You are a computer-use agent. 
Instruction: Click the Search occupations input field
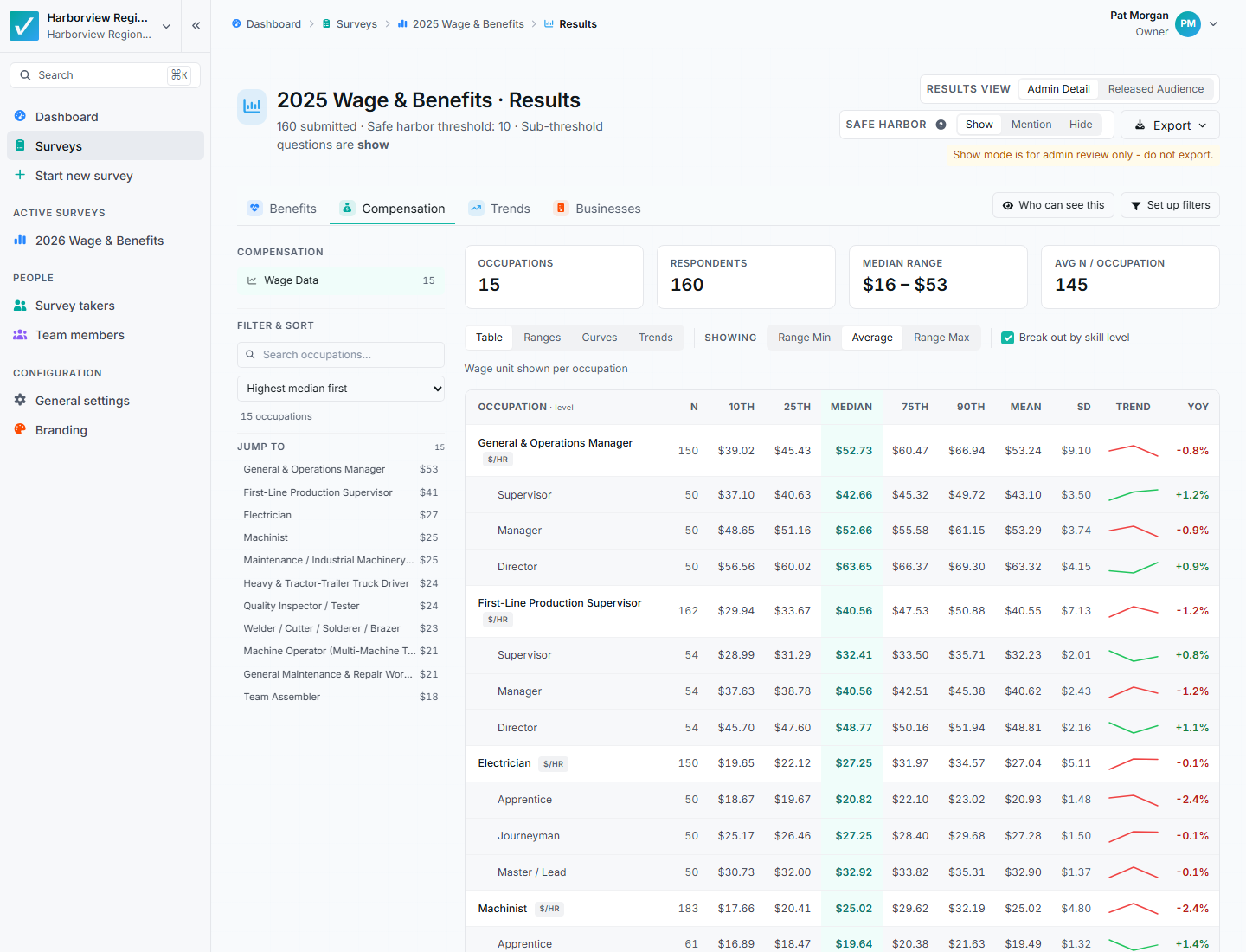tap(341, 355)
